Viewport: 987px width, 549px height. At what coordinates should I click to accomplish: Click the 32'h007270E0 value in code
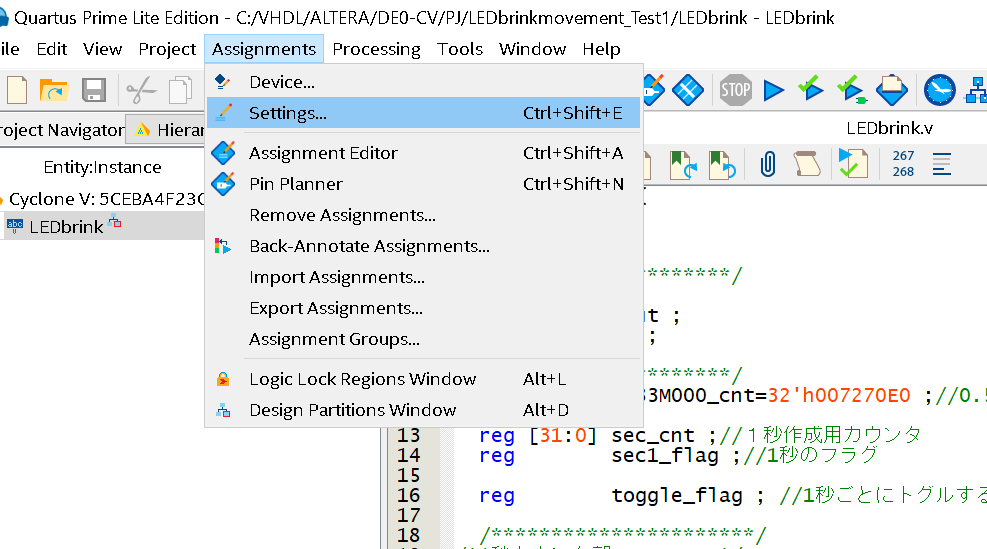838,395
